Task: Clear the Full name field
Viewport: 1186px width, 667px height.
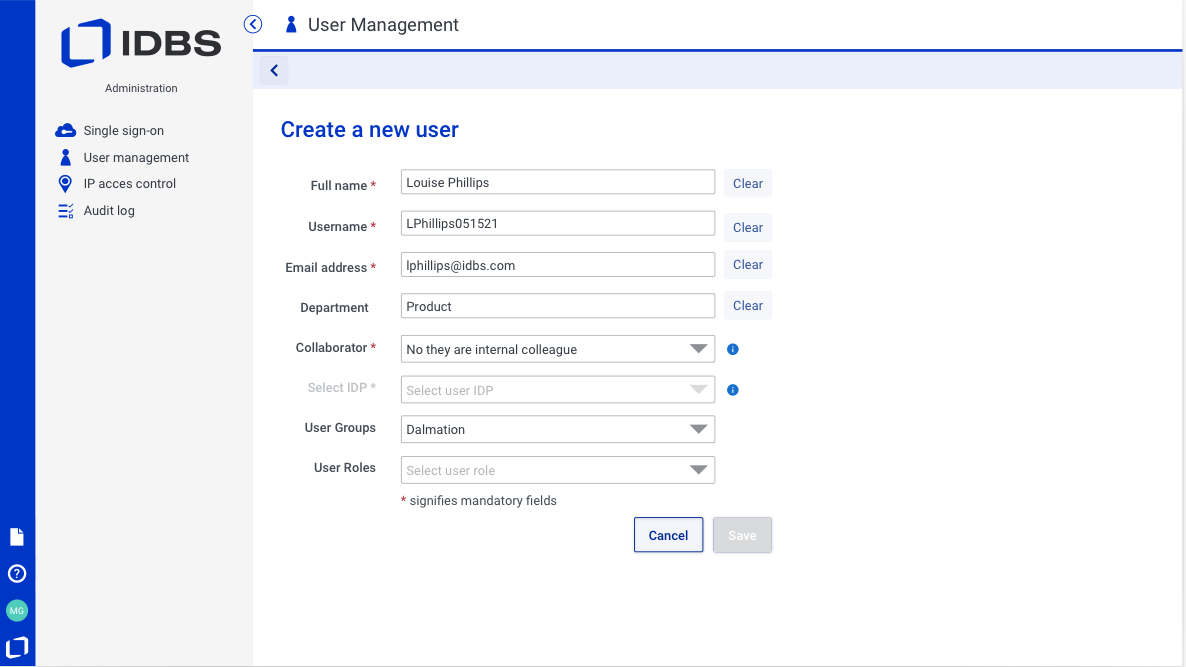Action: coord(747,184)
